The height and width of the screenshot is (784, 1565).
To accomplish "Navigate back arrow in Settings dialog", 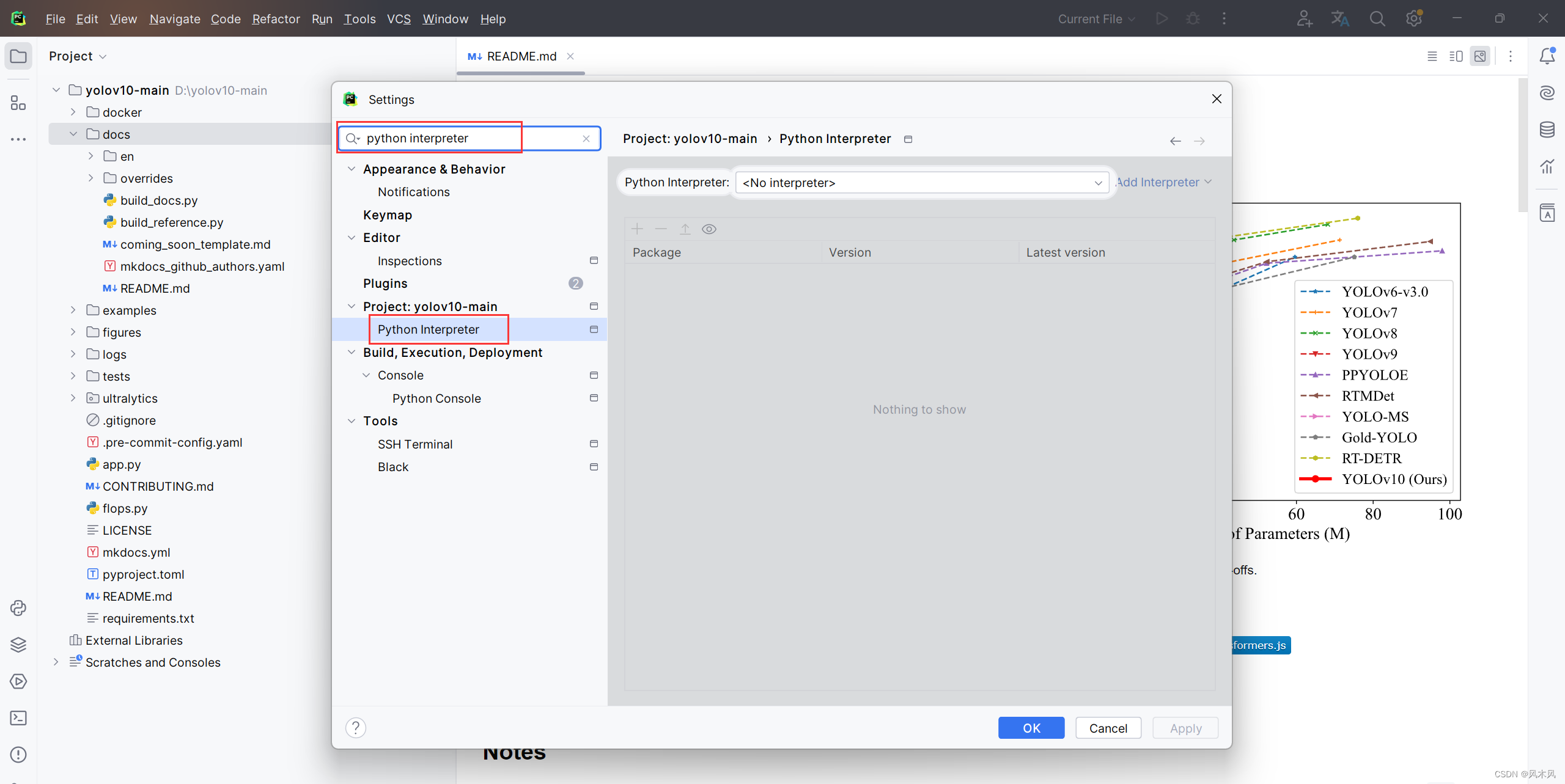I will (1176, 141).
